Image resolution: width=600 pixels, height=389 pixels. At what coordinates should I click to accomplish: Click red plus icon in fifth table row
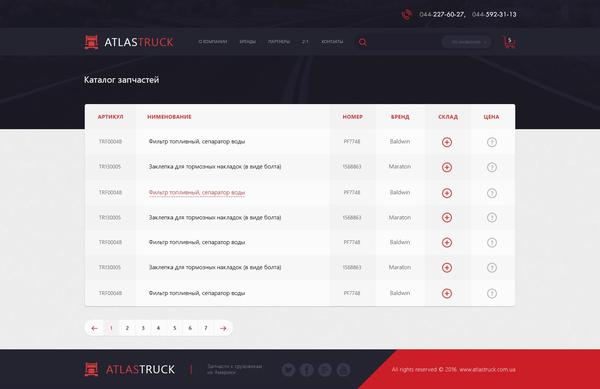point(447,243)
